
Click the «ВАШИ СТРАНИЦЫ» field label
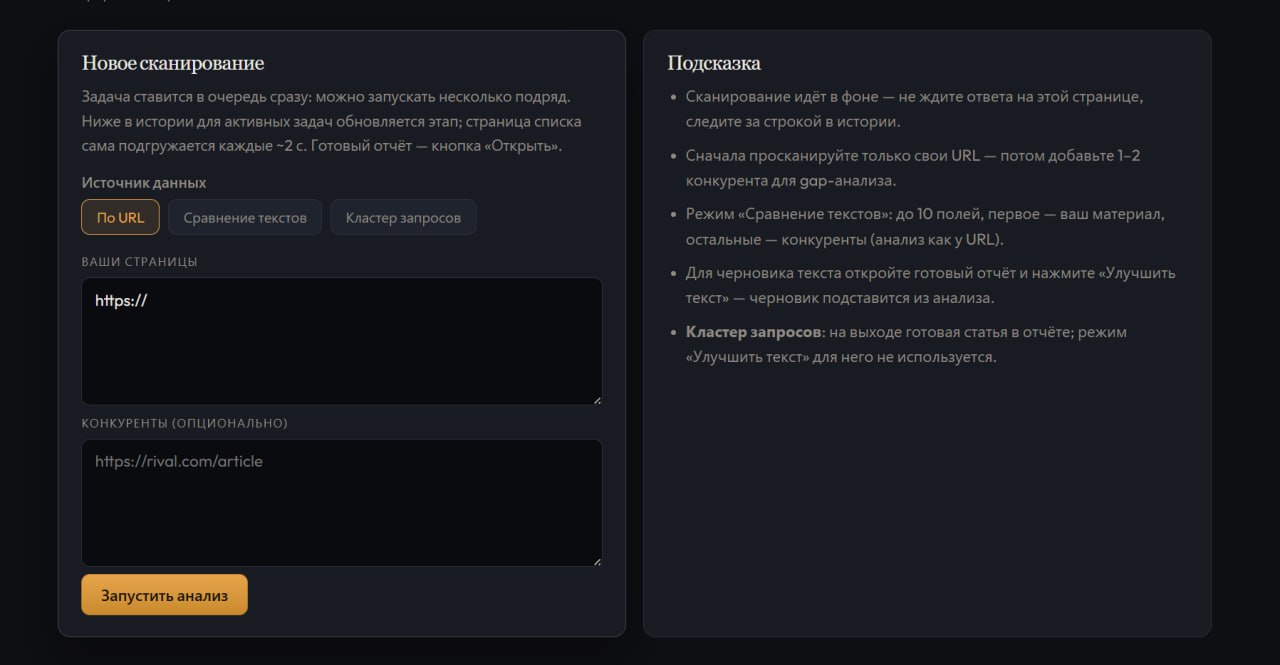pyautogui.click(x=139, y=261)
